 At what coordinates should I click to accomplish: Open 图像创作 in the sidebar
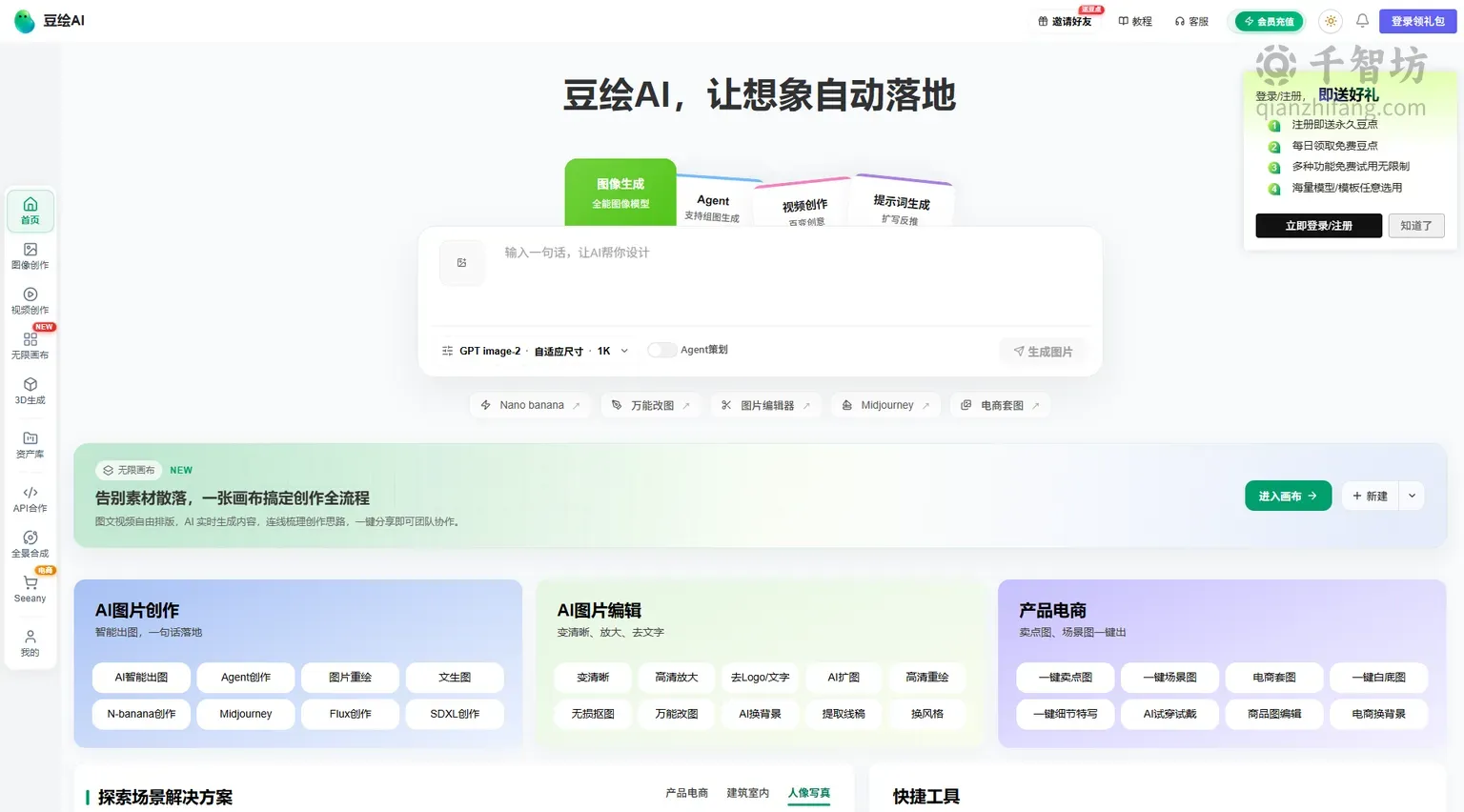tap(30, 255)
